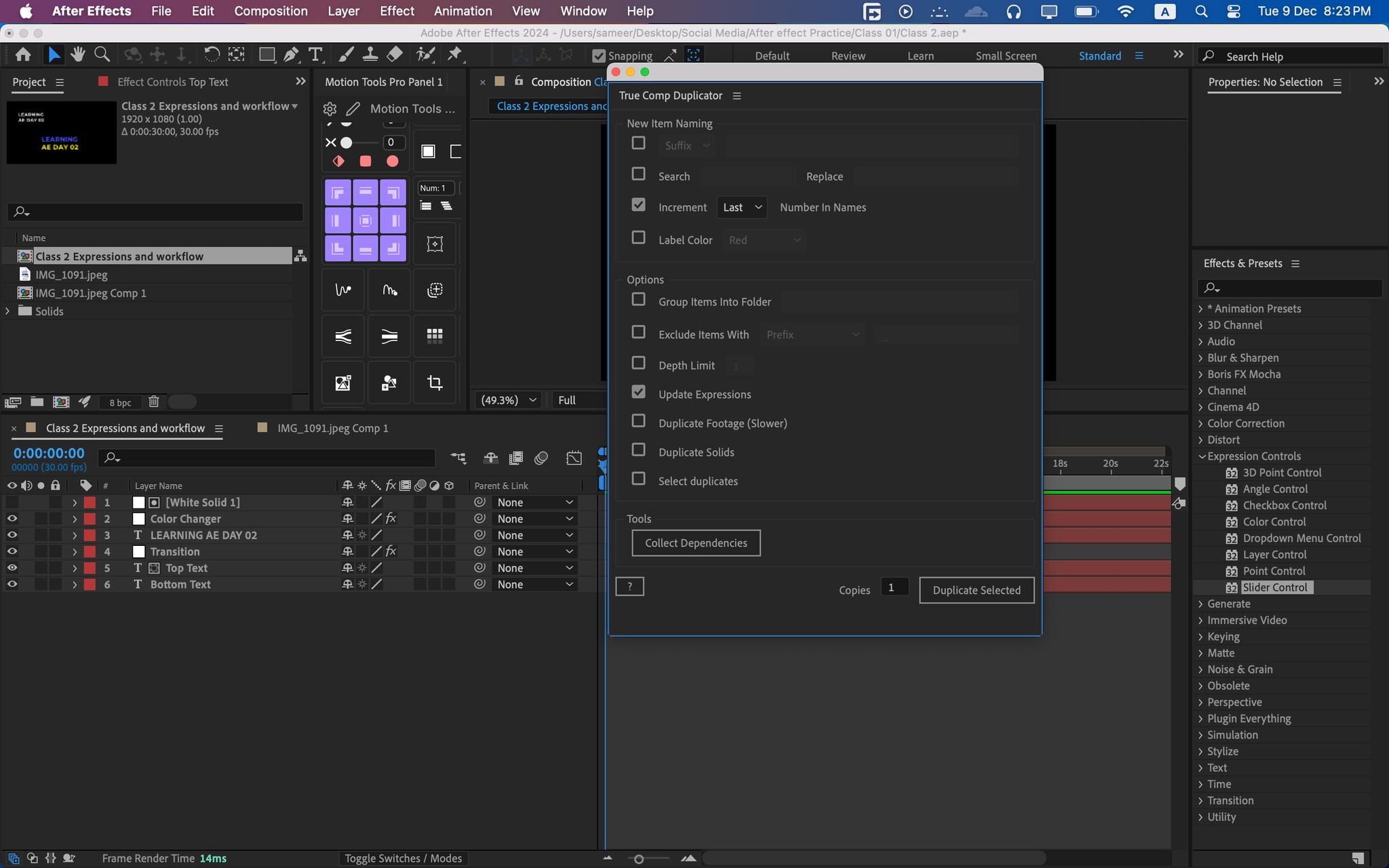Delete selected project item with trash icon
This screenshot has width=1389, height=868.
pos(154,401)
